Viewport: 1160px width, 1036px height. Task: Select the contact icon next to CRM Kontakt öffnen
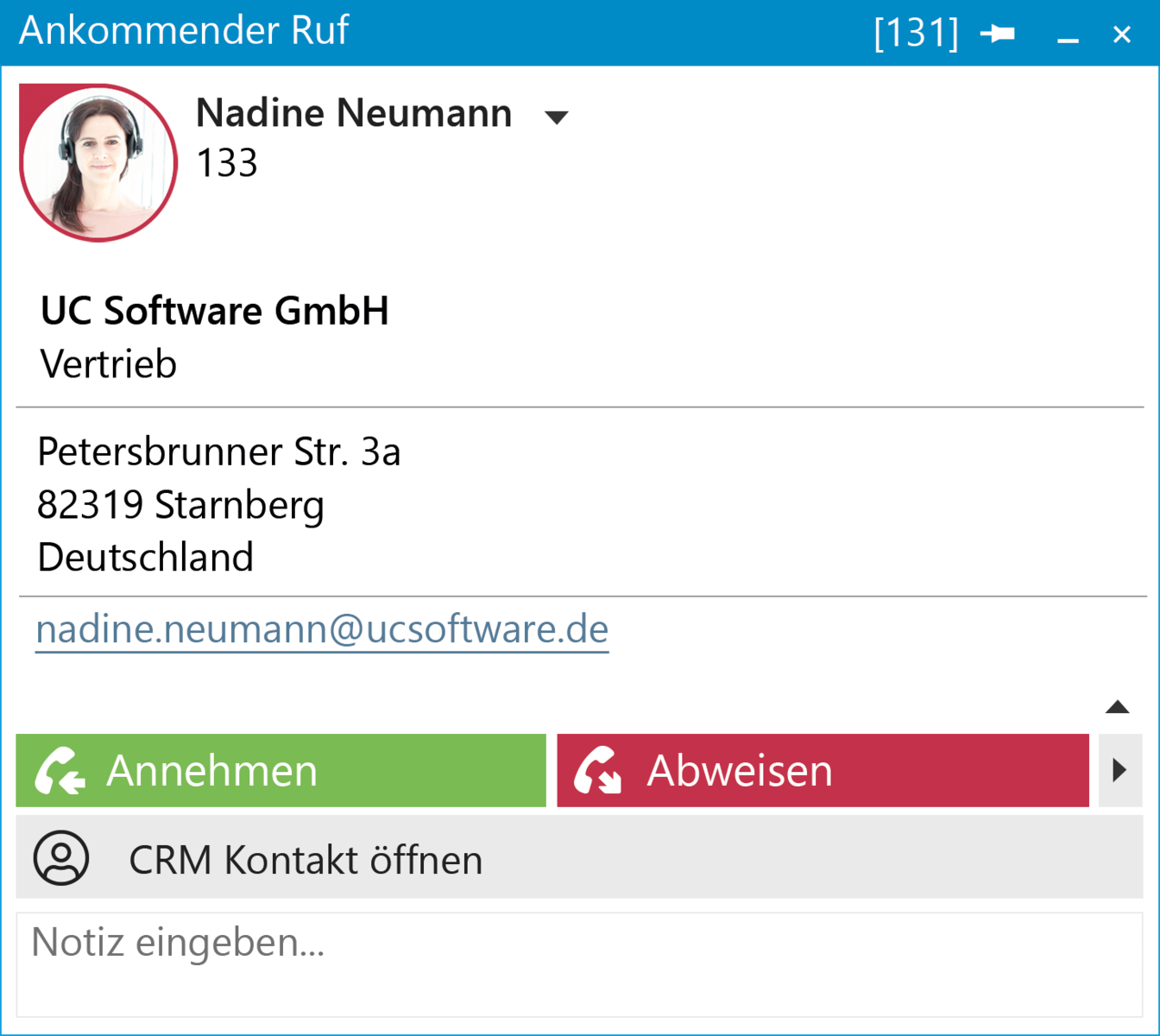(59, 858)
